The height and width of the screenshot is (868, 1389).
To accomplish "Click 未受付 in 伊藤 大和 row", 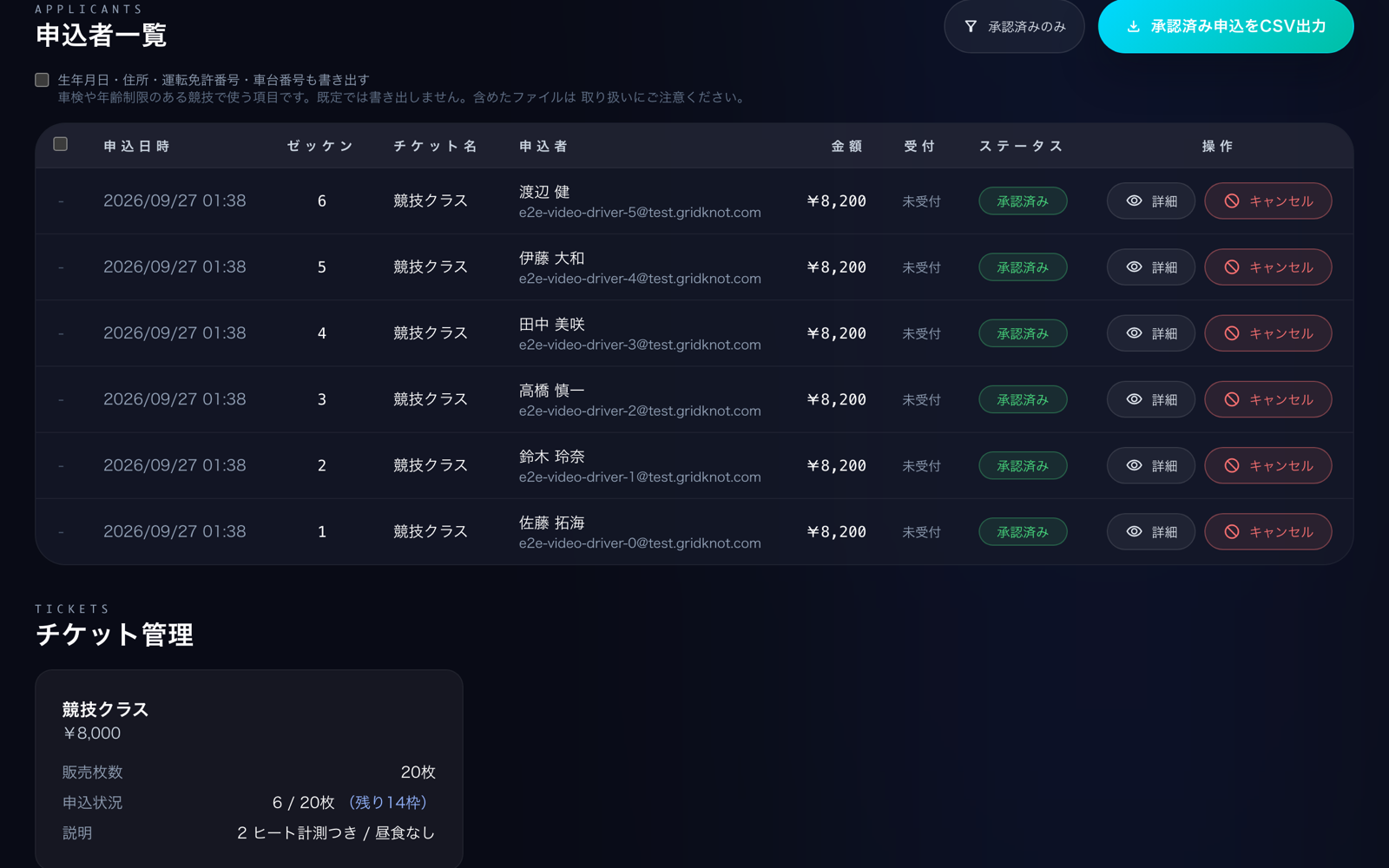I will [x=921, y=267].
